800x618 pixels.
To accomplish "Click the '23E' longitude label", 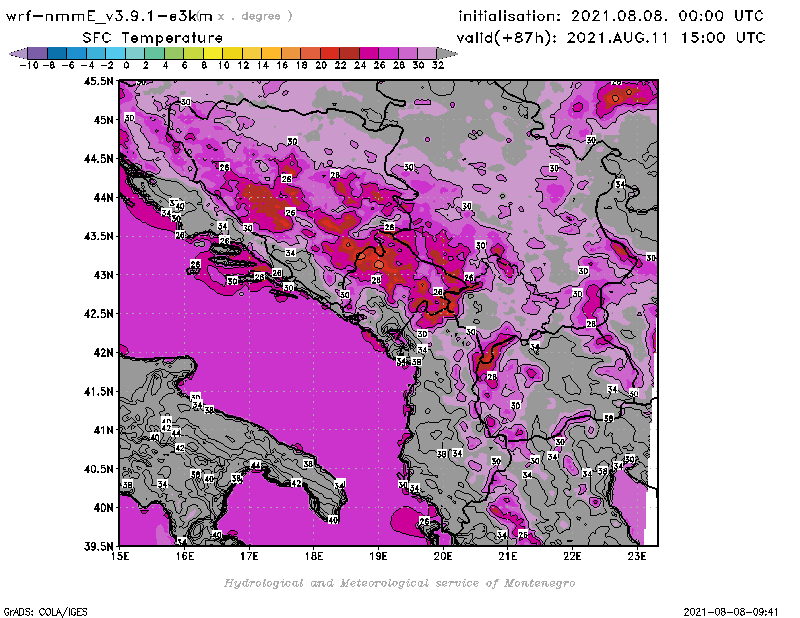I will [x=637, y=556].
